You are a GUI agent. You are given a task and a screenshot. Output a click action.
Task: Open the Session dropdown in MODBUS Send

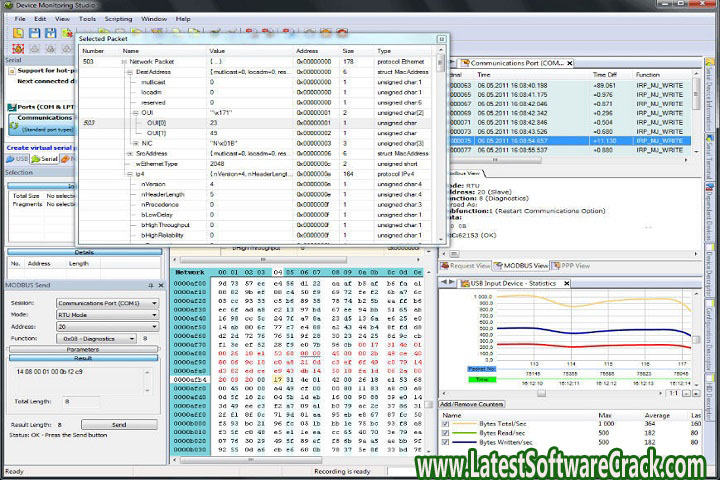tap(154, 302)
